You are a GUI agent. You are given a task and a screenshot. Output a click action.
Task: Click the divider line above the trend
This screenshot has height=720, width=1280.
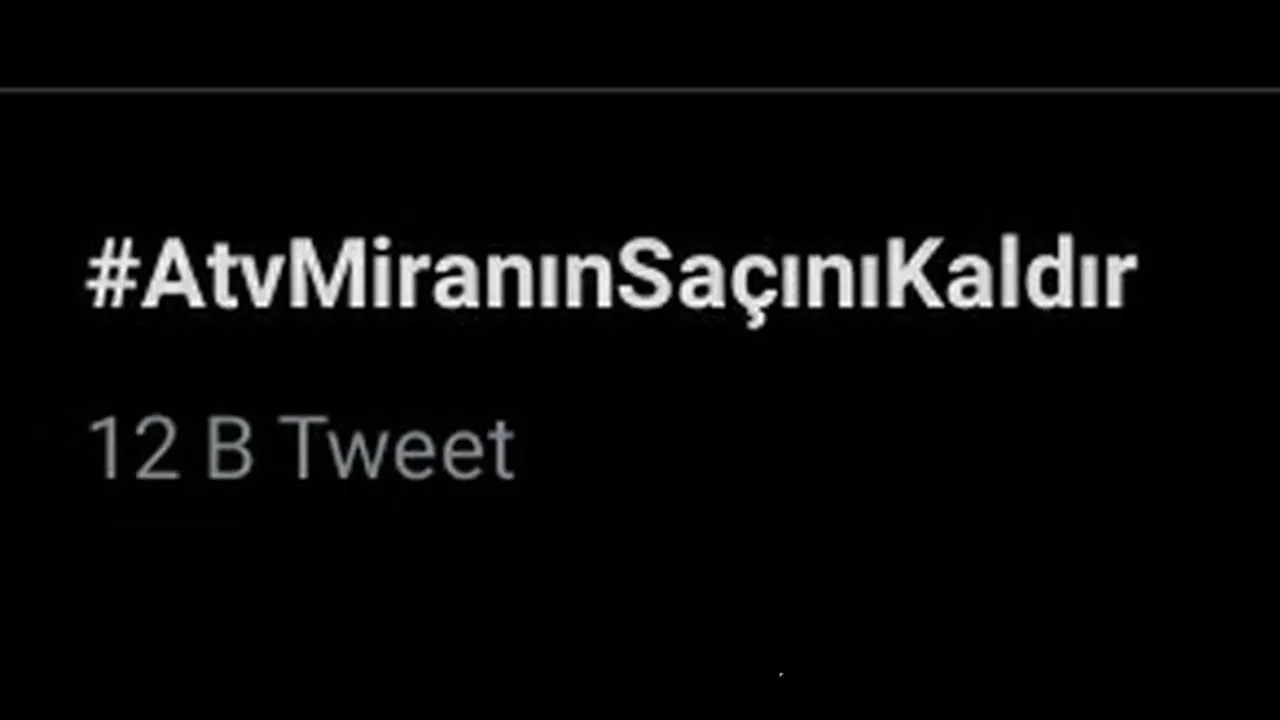pyautogui.click(x=640, y=90)
